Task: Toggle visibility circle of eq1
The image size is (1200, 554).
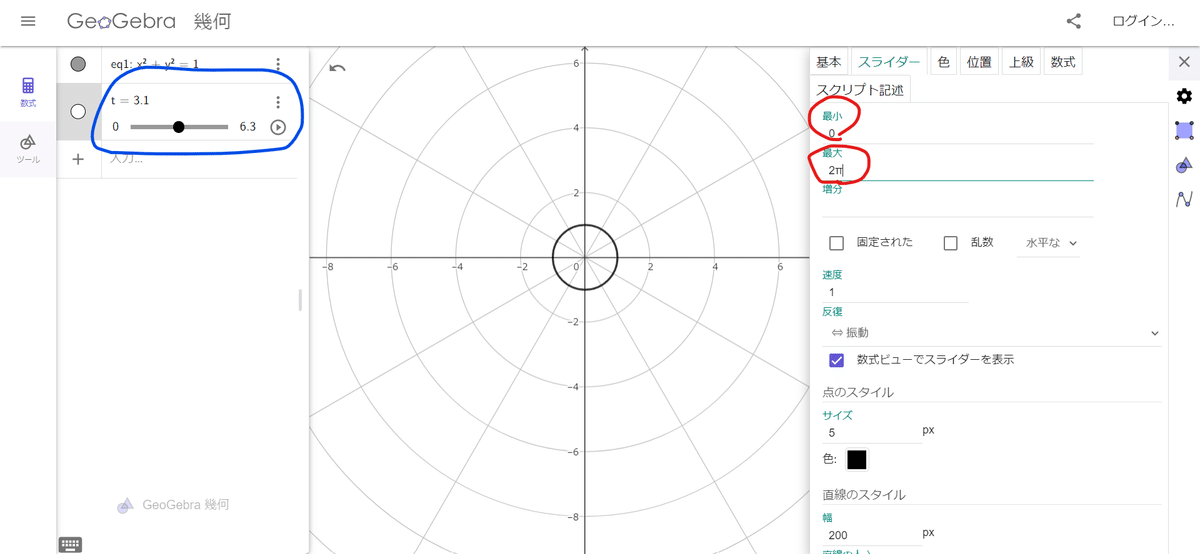Action: 78,64
